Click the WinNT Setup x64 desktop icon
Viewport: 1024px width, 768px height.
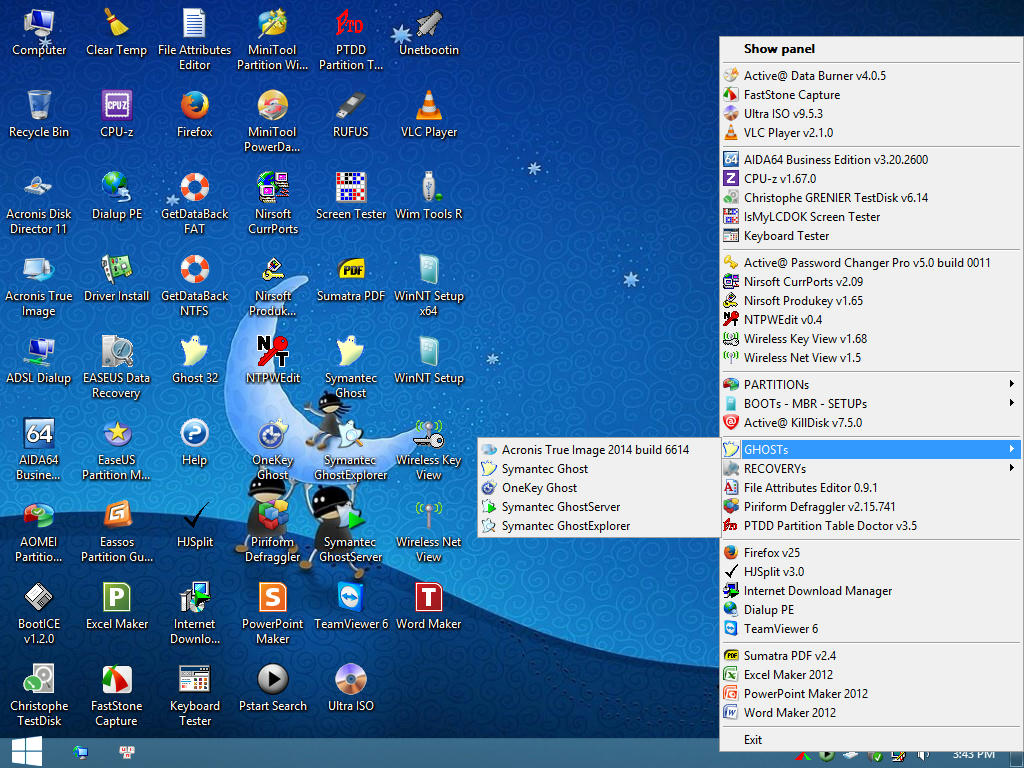click(x=429, y=285)
